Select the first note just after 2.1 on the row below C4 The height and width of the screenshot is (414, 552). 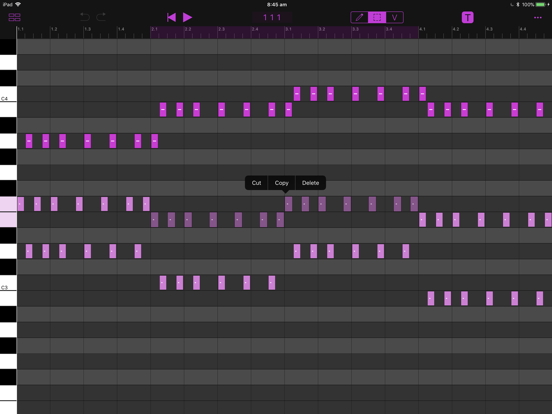pos(163,110)
